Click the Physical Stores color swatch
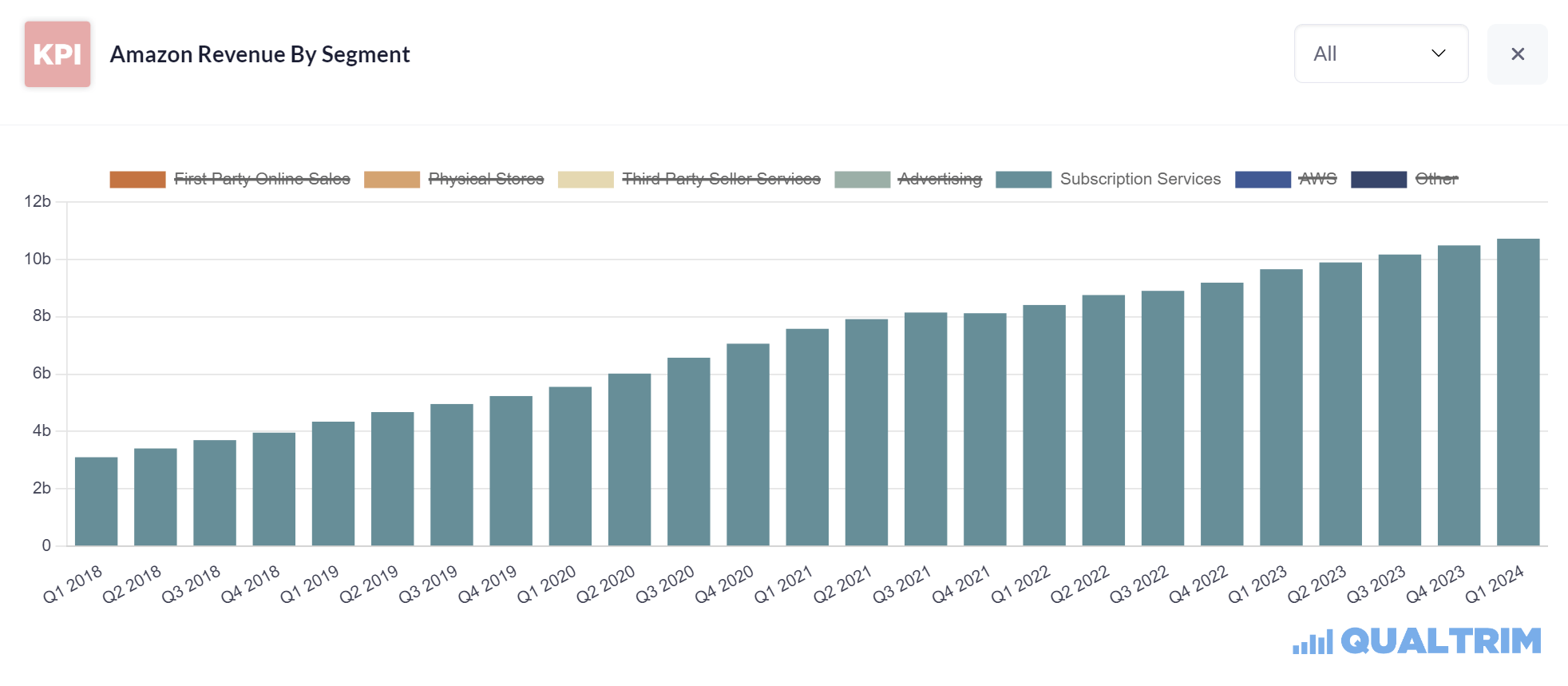 click(x=392, y=180)
